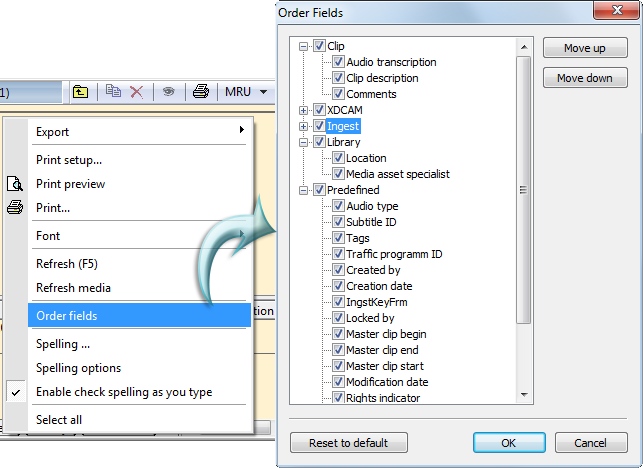Select the Created by field row
643x468 pixels.
click(373, 270)
